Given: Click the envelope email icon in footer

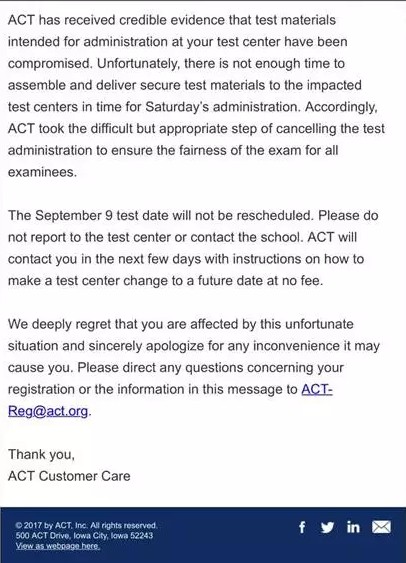Looking at the screenshot, I should [381, 527].
